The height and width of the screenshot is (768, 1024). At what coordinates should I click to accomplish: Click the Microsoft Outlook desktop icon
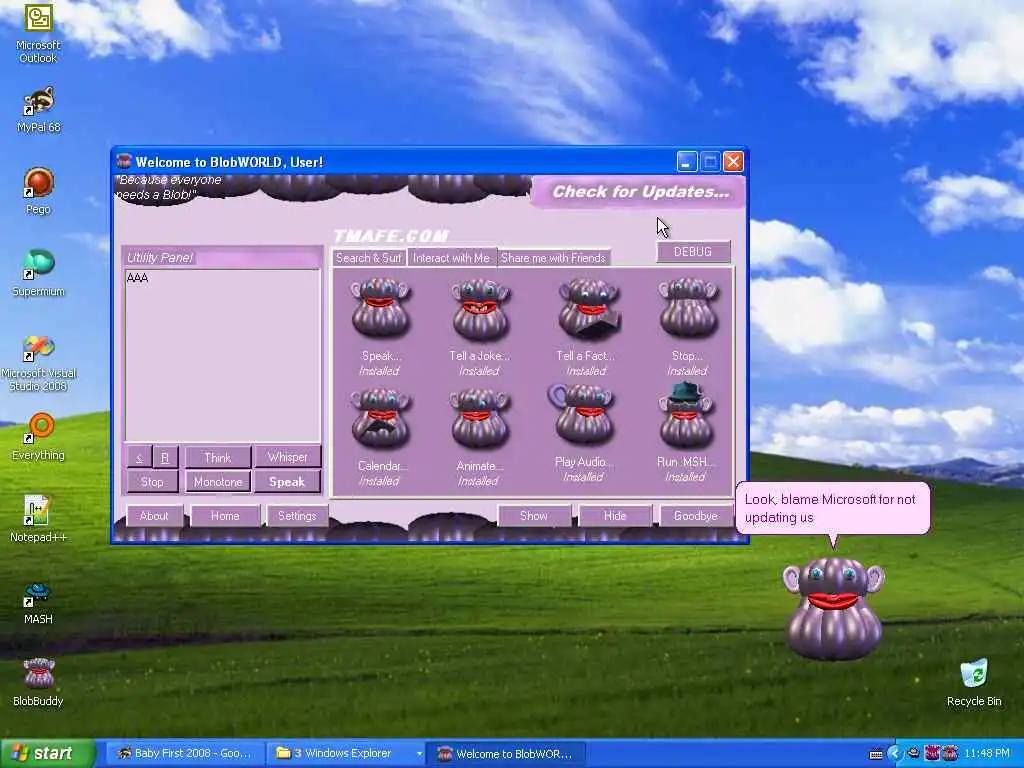[38, 33]
